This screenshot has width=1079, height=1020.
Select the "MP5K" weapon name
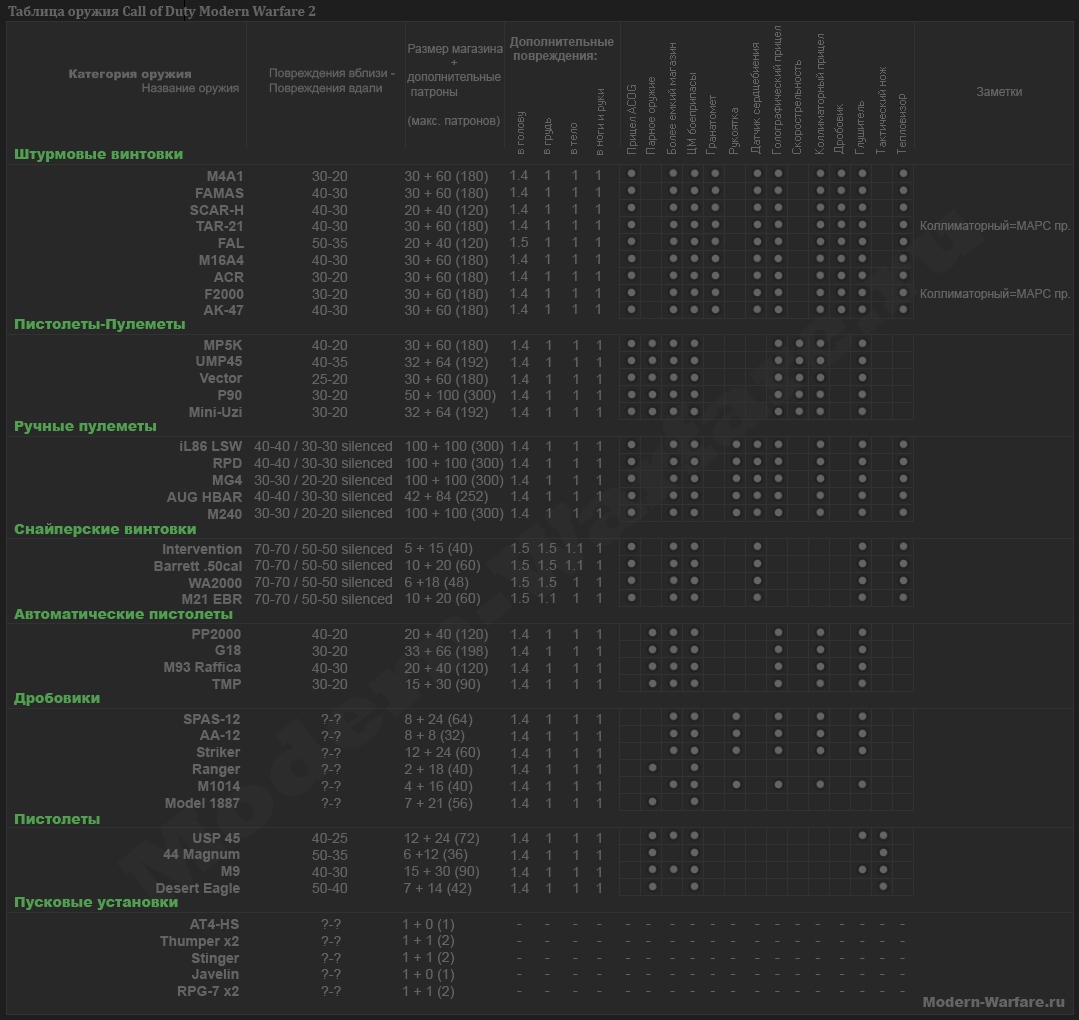coord(223,345)
